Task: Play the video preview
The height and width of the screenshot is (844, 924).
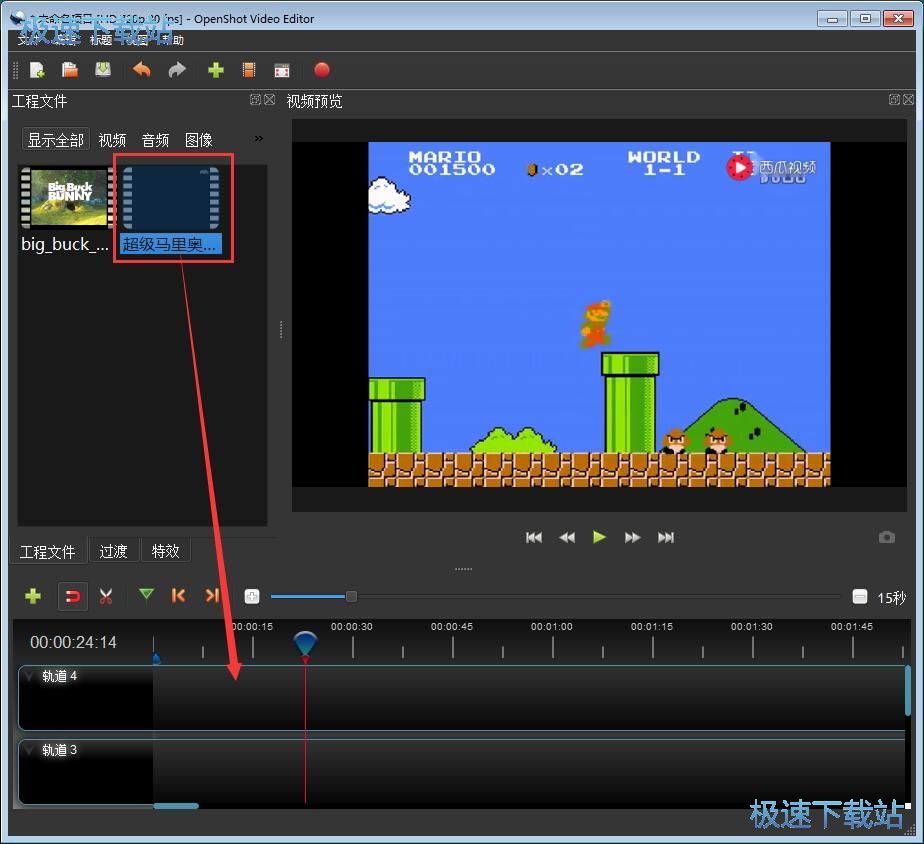Action: pyautogui.click(x=599, y=537)
